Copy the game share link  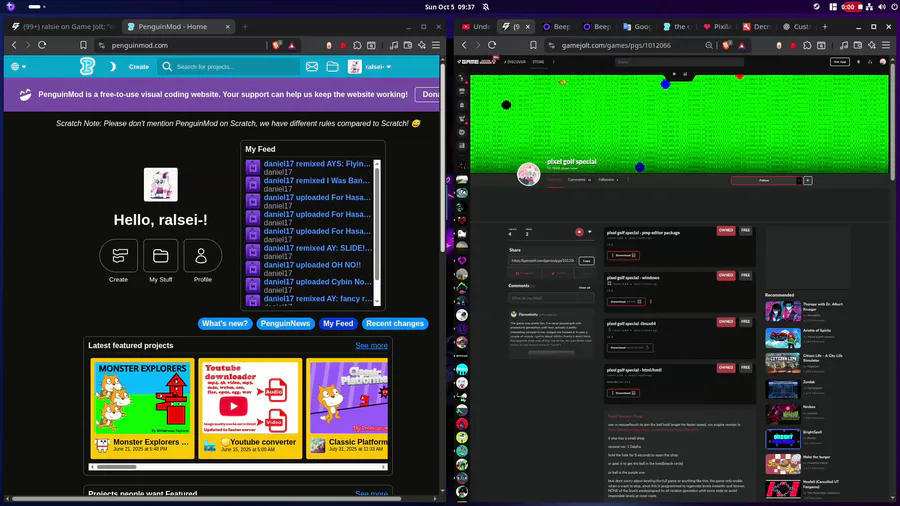(x=586, y=260)
